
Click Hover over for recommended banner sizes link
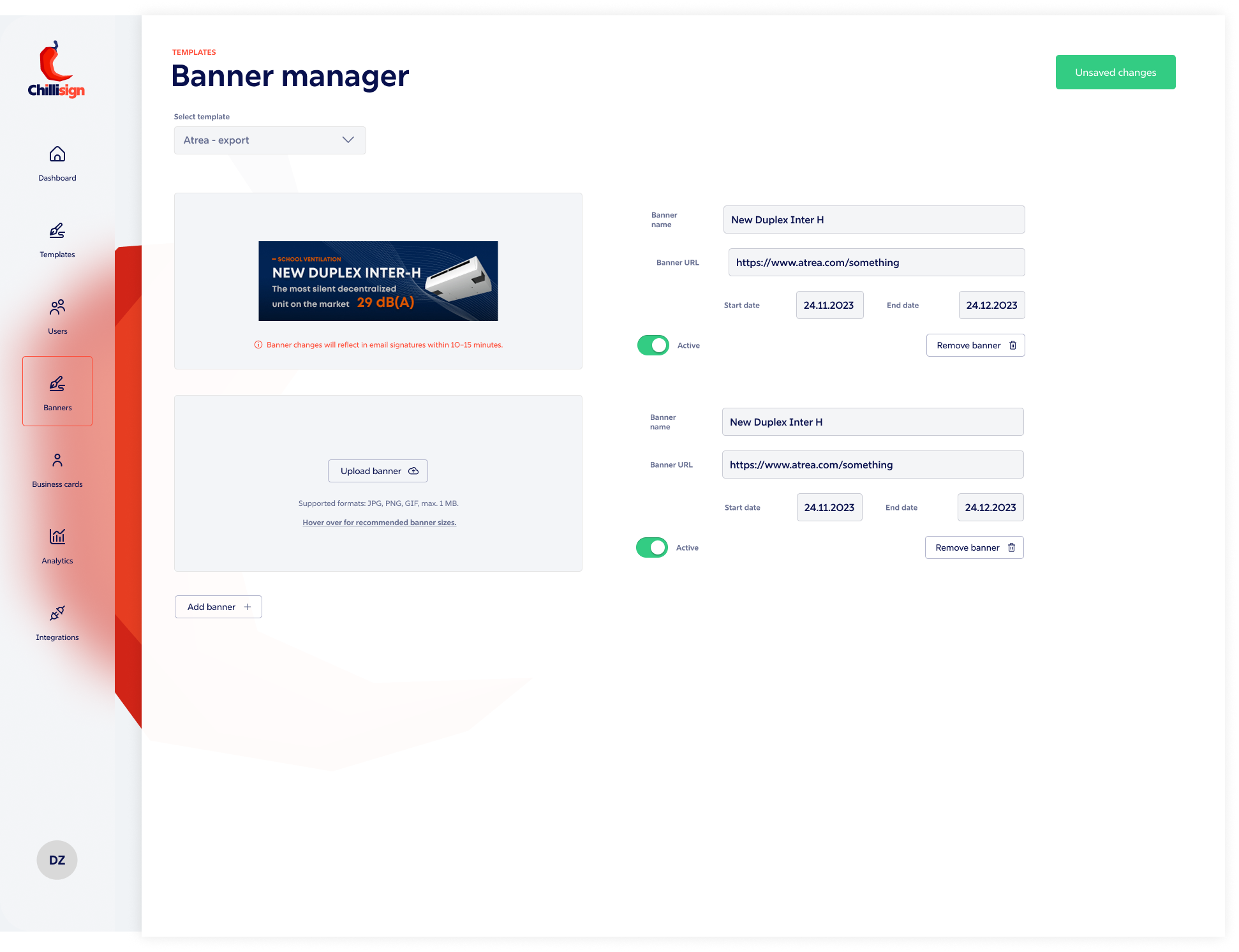click(x=380, y=523)
